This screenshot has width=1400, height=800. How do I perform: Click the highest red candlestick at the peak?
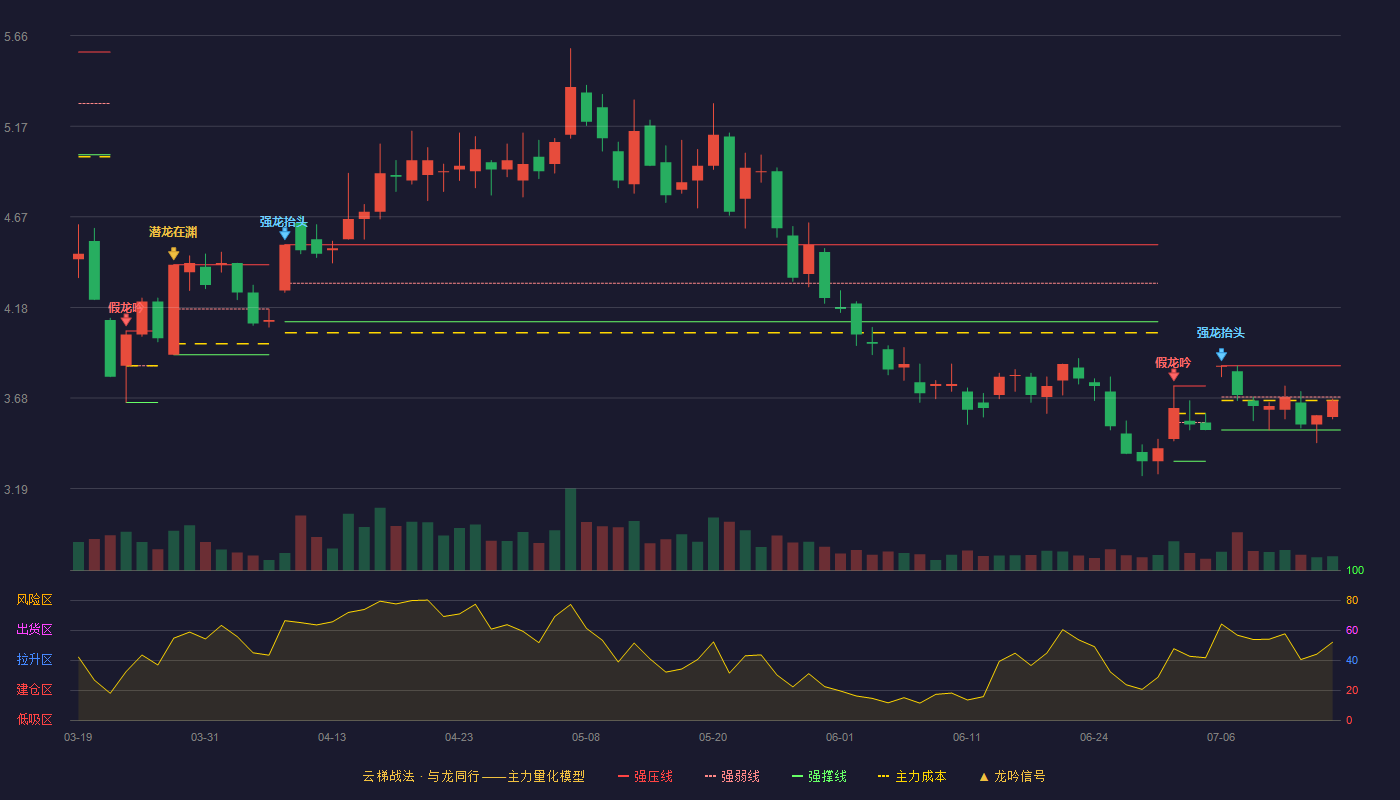coord(570,110)
